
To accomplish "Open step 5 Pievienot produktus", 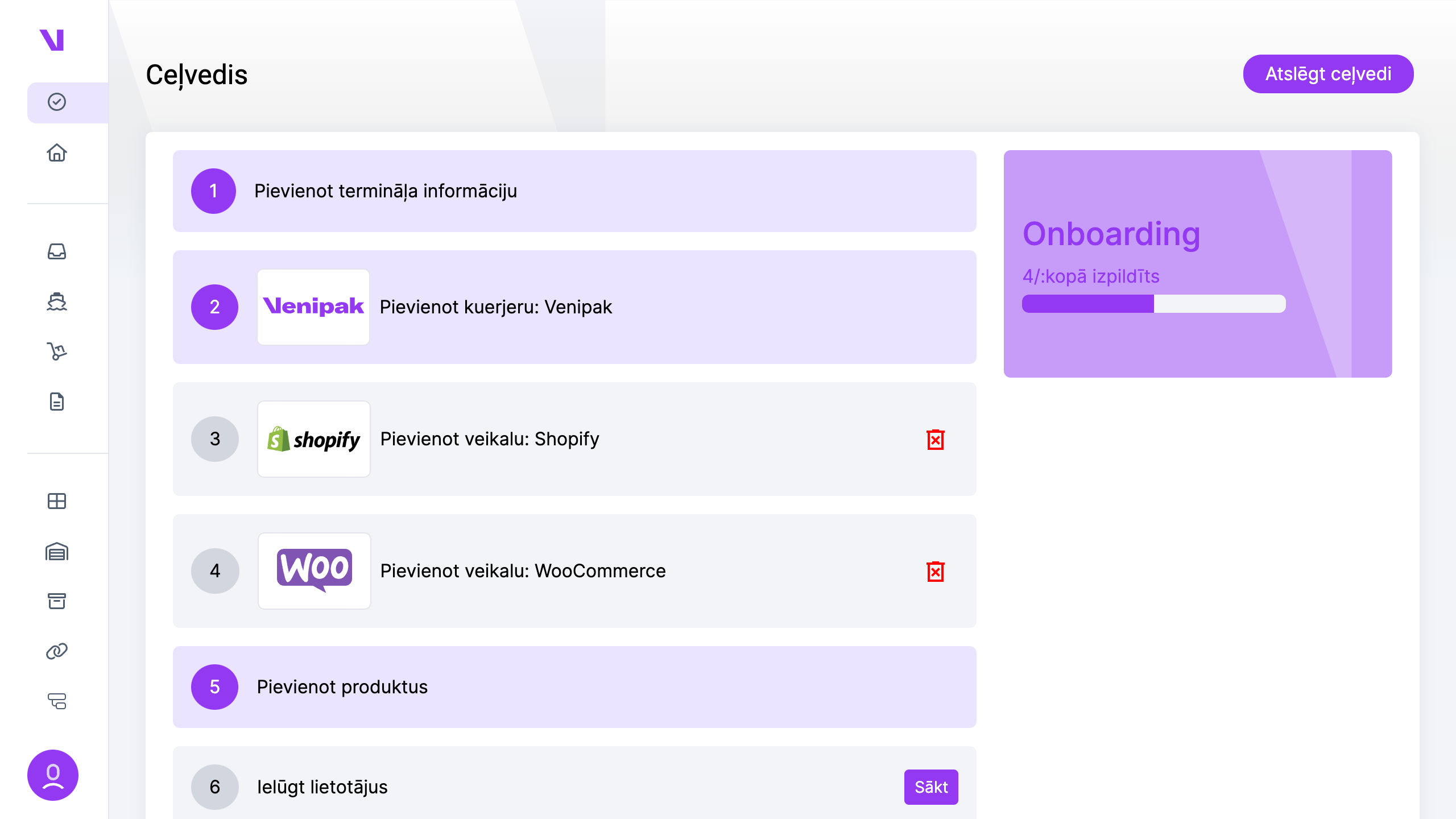I will tap(574, 687).
